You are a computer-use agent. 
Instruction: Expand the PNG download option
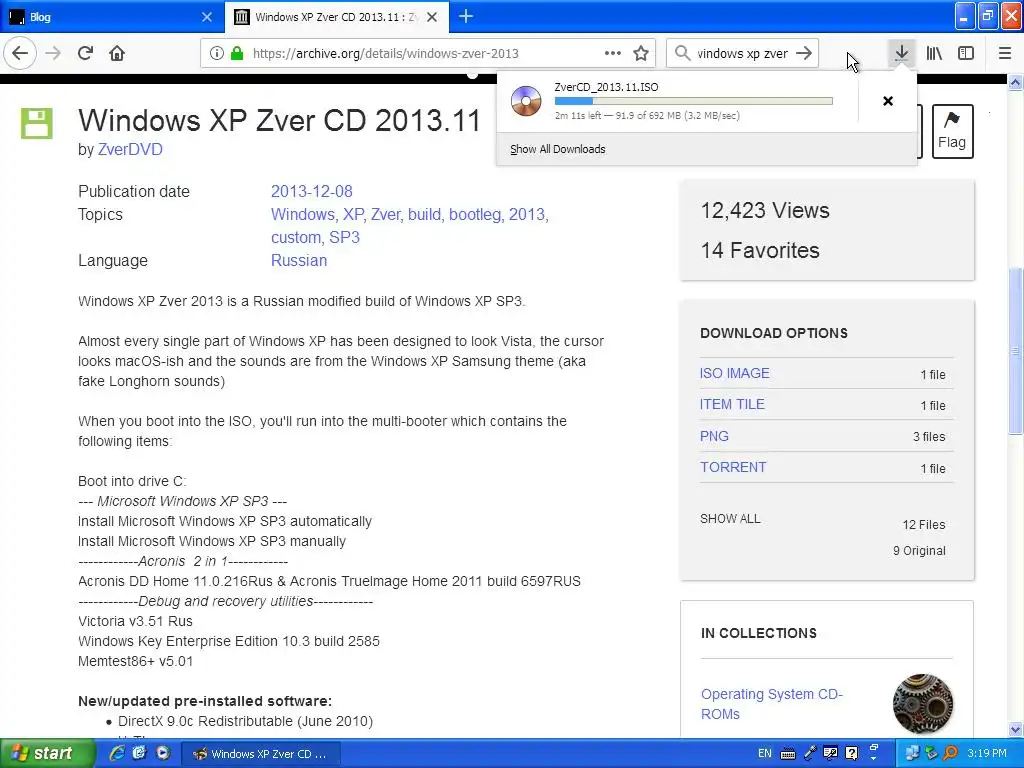point(714,436)
